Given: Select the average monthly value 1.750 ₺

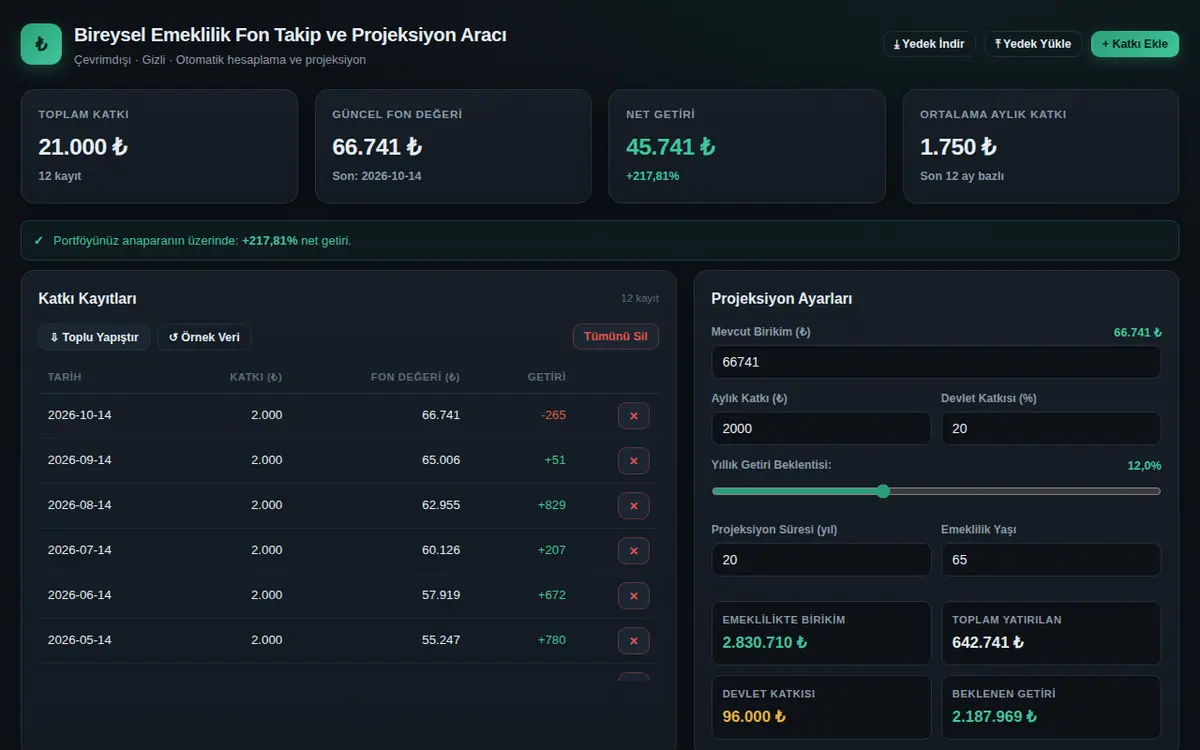Looking at the screenshot, I should 958,147.
